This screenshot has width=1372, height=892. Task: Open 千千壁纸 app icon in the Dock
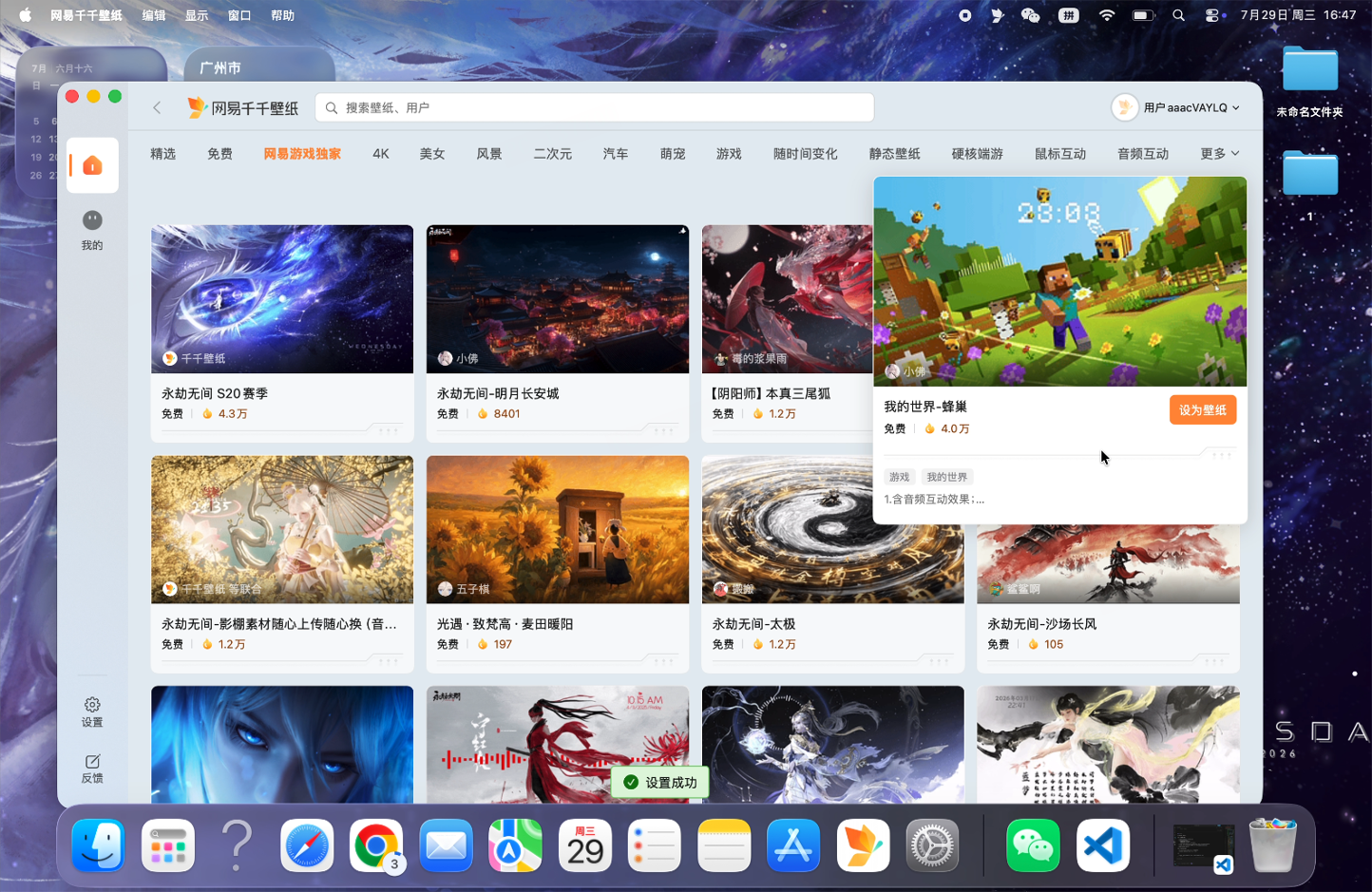point(863,845)
